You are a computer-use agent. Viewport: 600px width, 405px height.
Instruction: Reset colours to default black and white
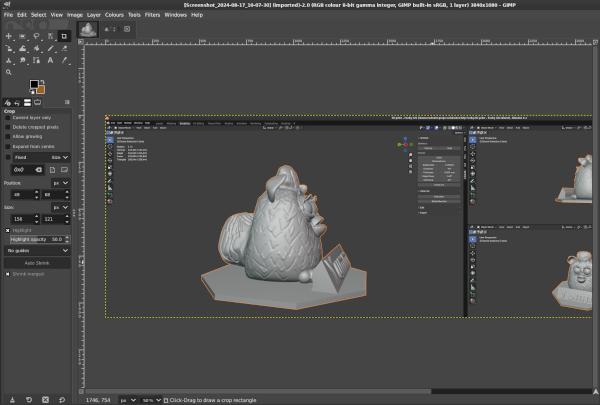click(x=32, y=92)
